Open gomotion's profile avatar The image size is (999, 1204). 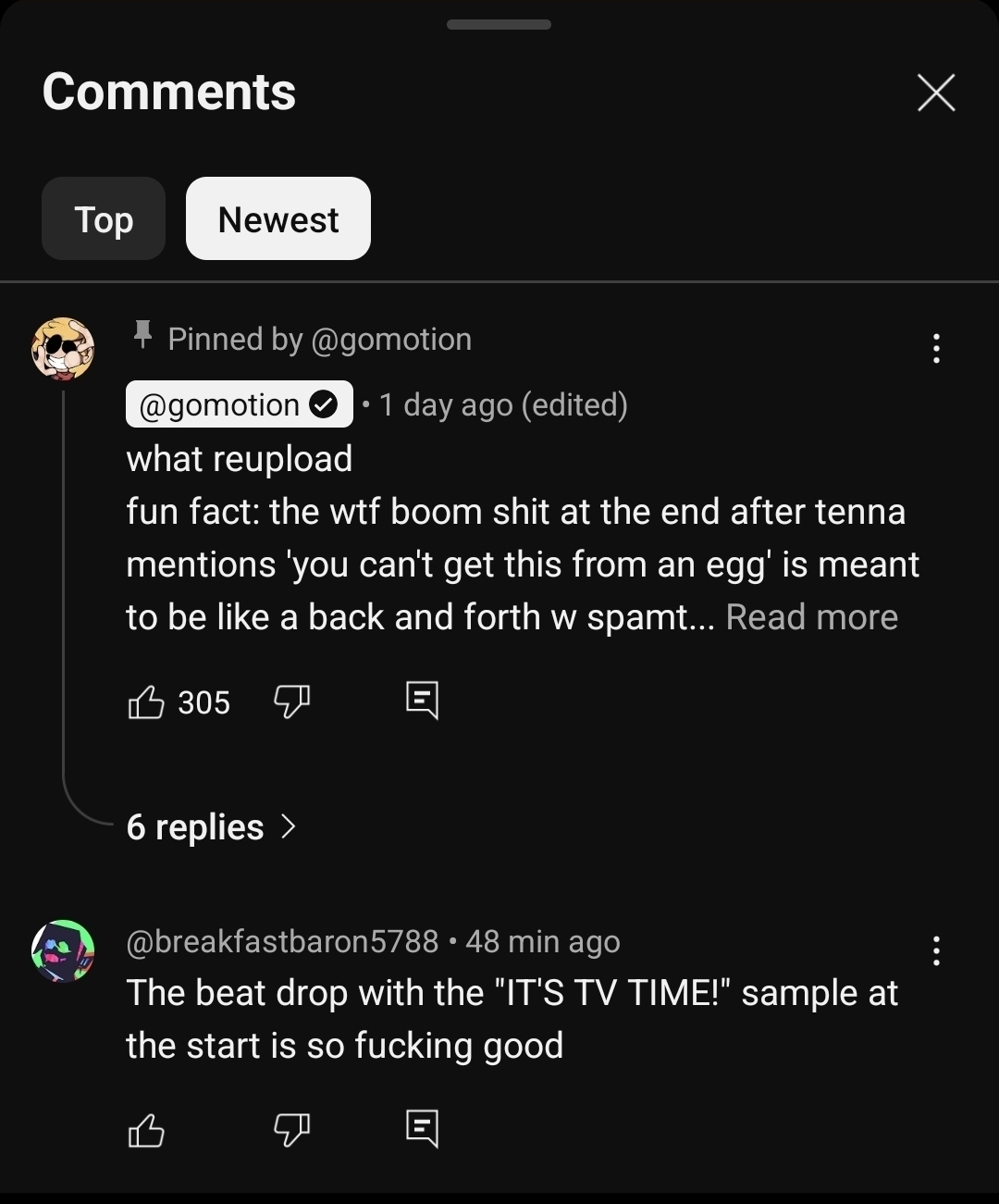point(63,349)
